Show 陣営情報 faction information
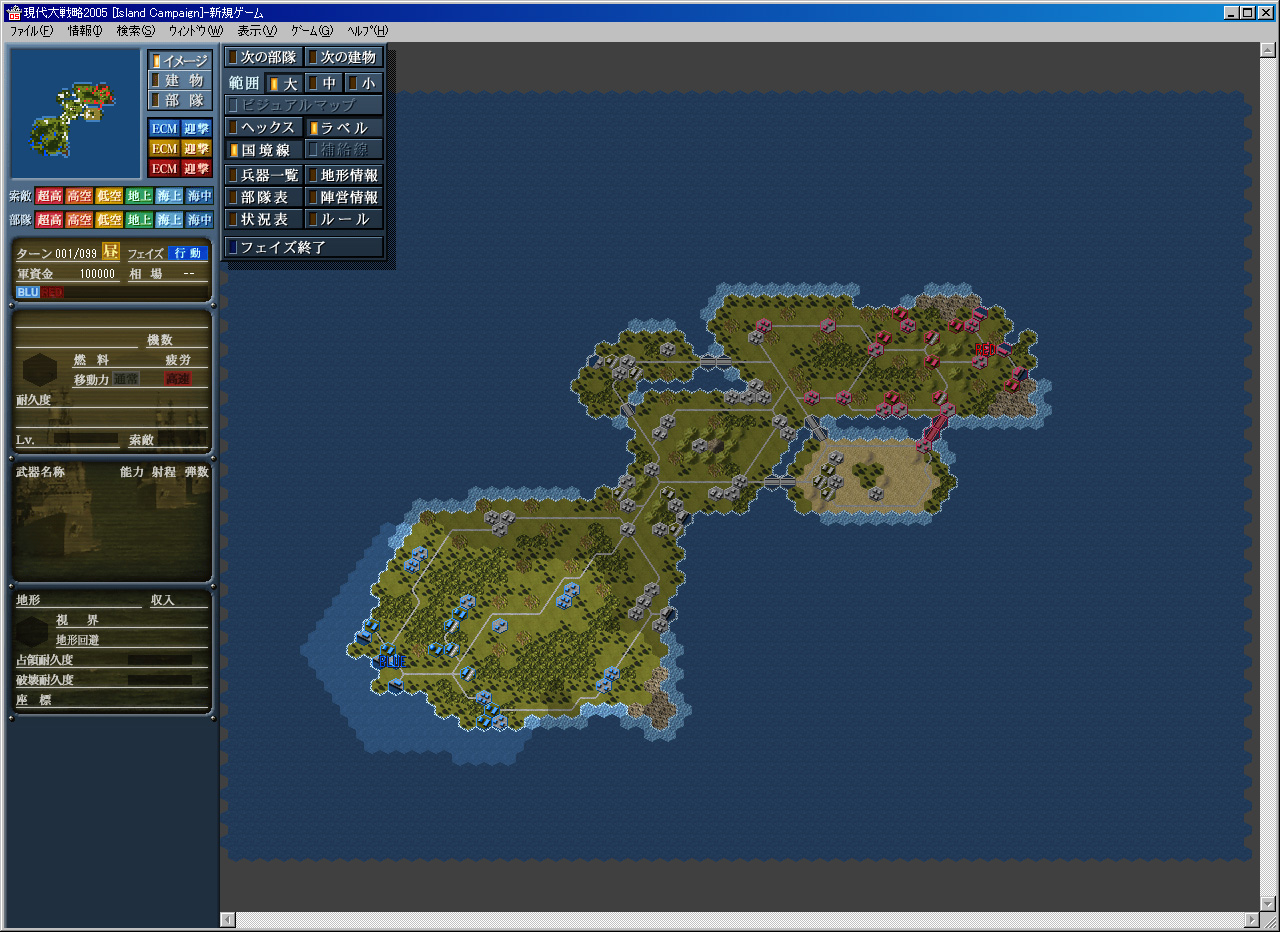This screenshot has width=1280, height=932. point(344,197)
